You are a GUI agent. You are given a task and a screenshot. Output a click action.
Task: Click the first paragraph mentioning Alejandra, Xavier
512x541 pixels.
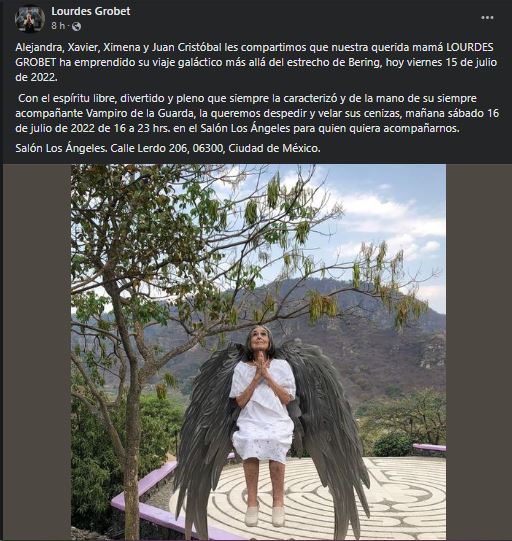pos(256,62)
